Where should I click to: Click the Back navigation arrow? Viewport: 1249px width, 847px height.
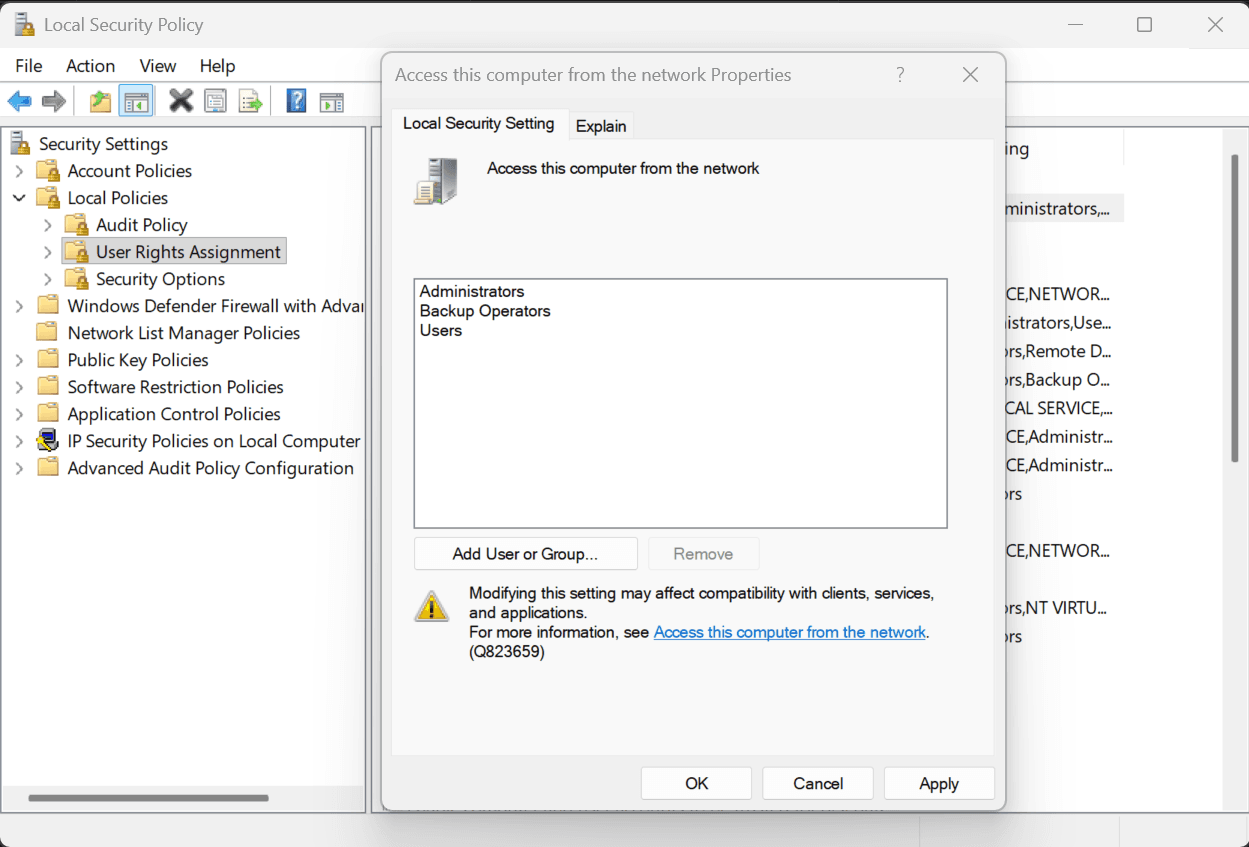(x=20, y=100)
